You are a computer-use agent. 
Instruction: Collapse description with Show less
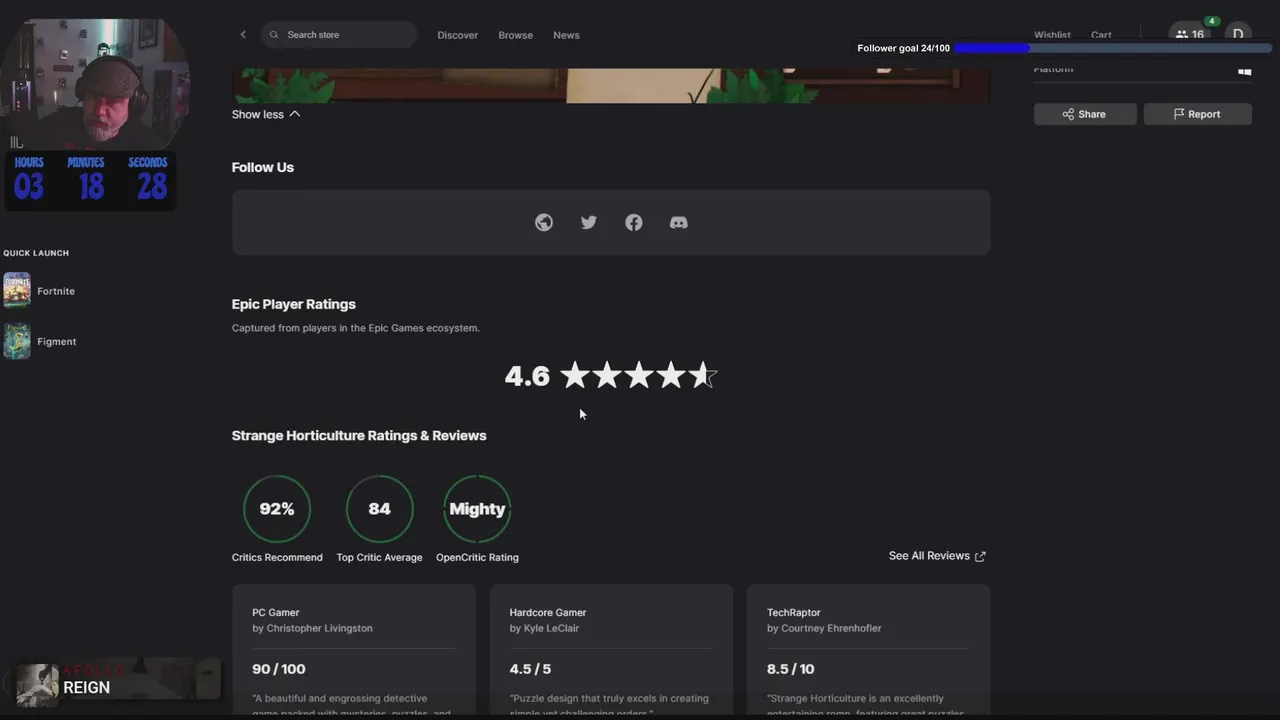266,114
